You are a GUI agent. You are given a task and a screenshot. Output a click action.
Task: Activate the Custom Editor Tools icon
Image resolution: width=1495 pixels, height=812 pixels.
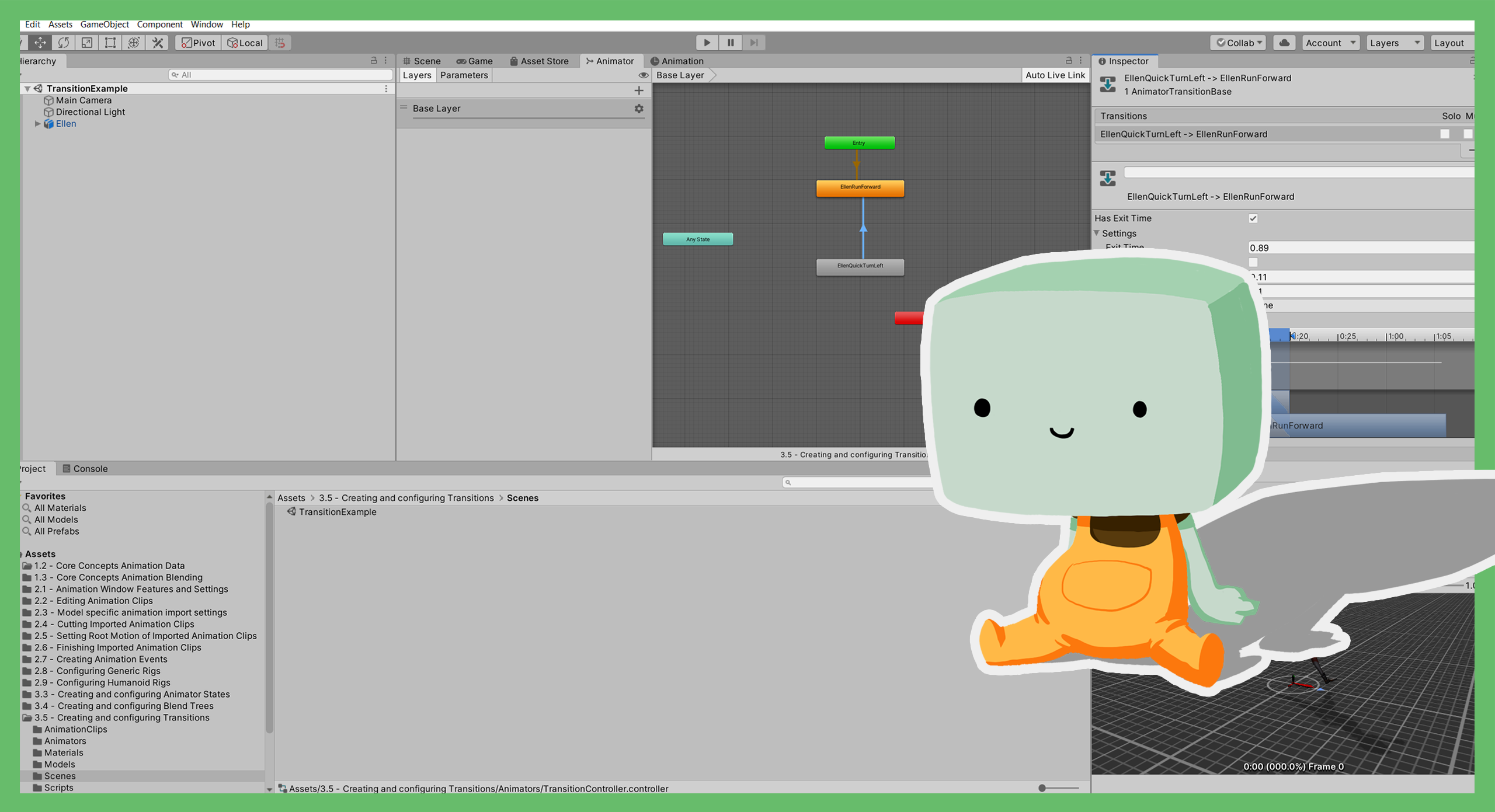[x=157, y=42]
